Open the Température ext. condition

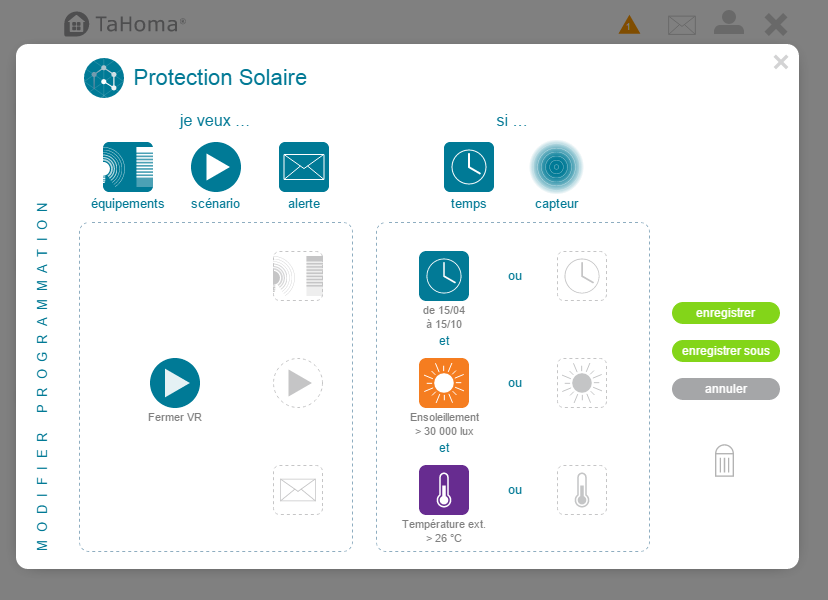tap(444, 490)
